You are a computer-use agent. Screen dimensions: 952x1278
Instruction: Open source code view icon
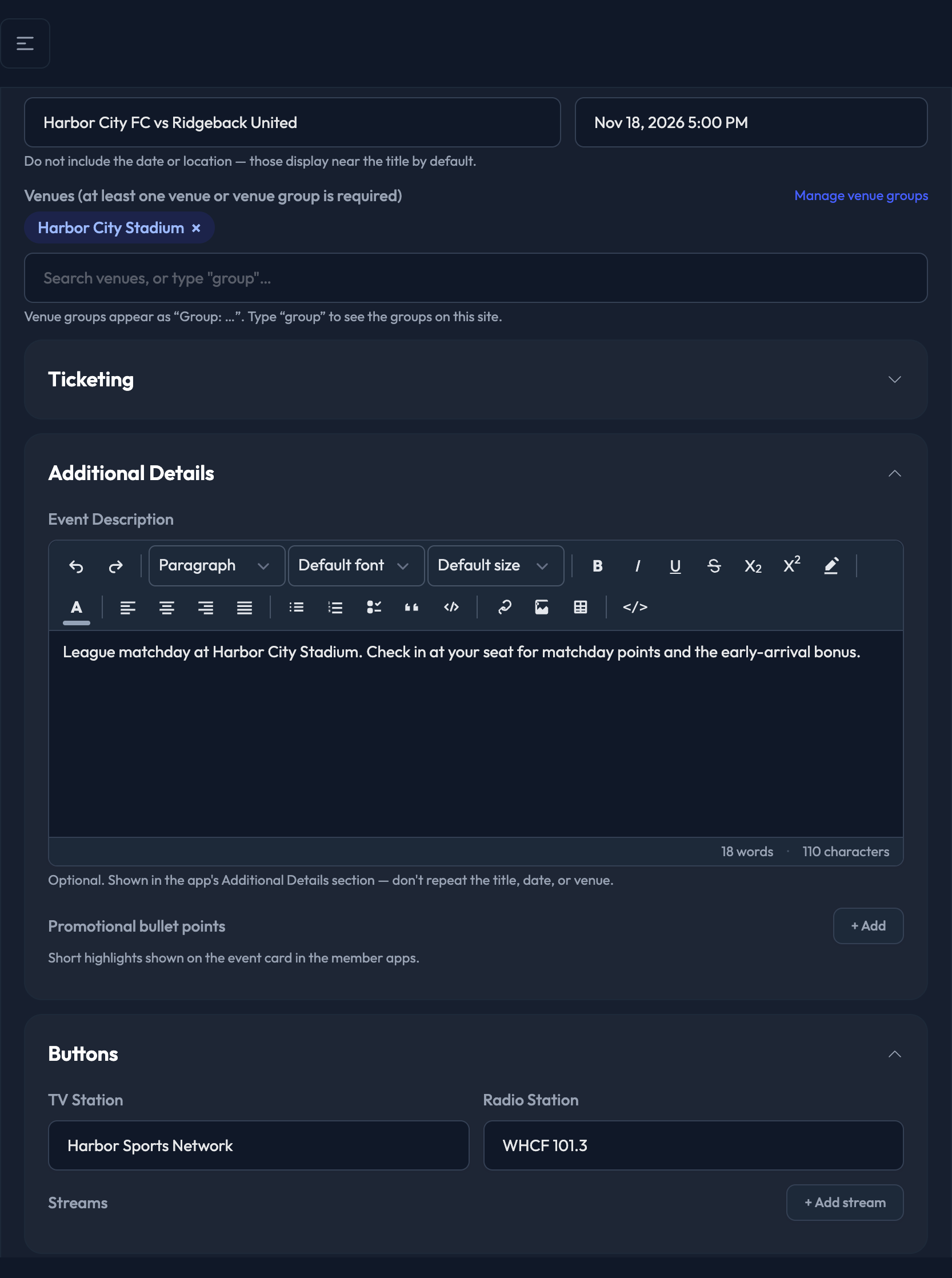coord(635,607)
